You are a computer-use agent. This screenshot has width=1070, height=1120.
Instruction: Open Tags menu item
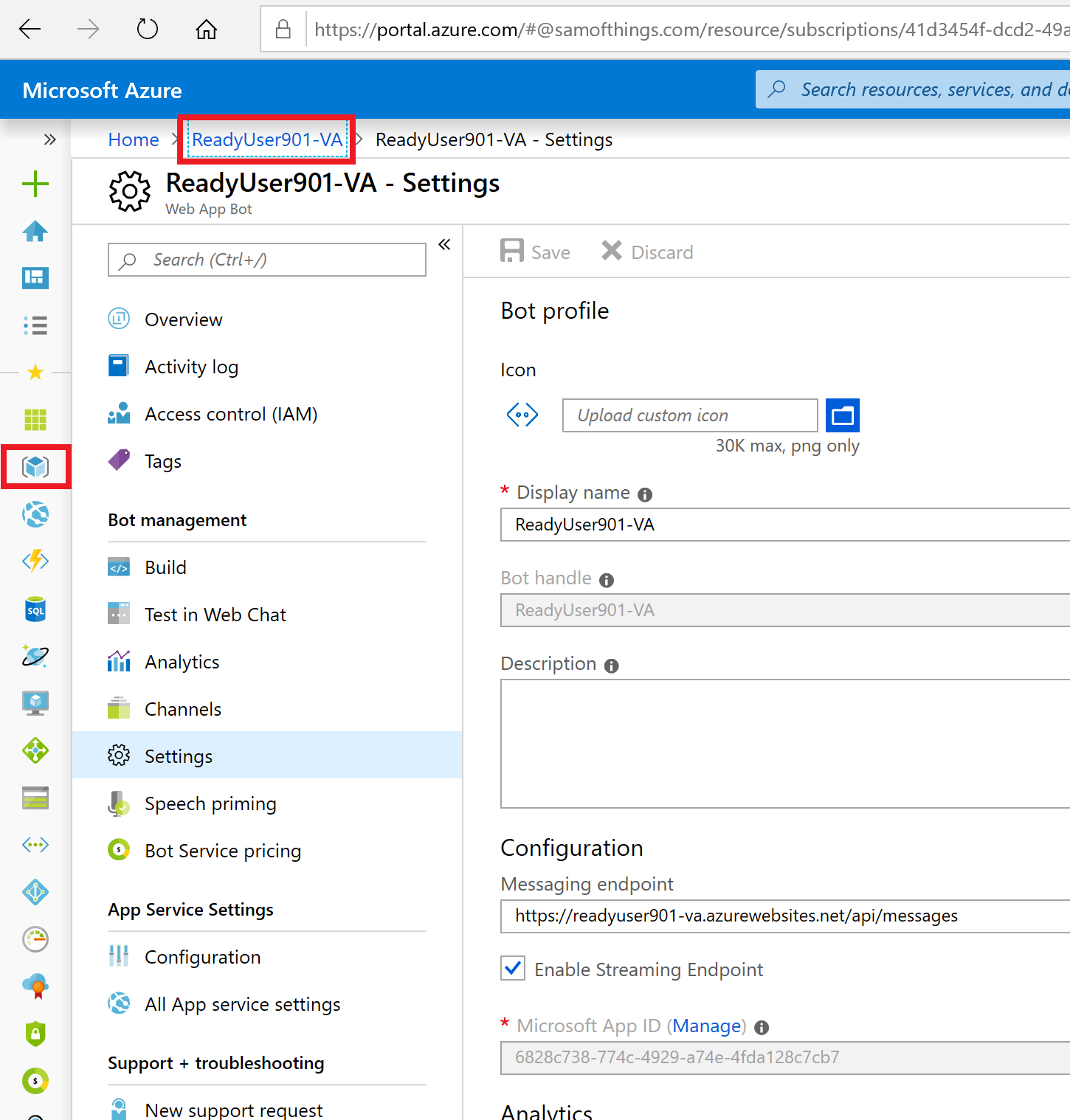coord(267,461)
